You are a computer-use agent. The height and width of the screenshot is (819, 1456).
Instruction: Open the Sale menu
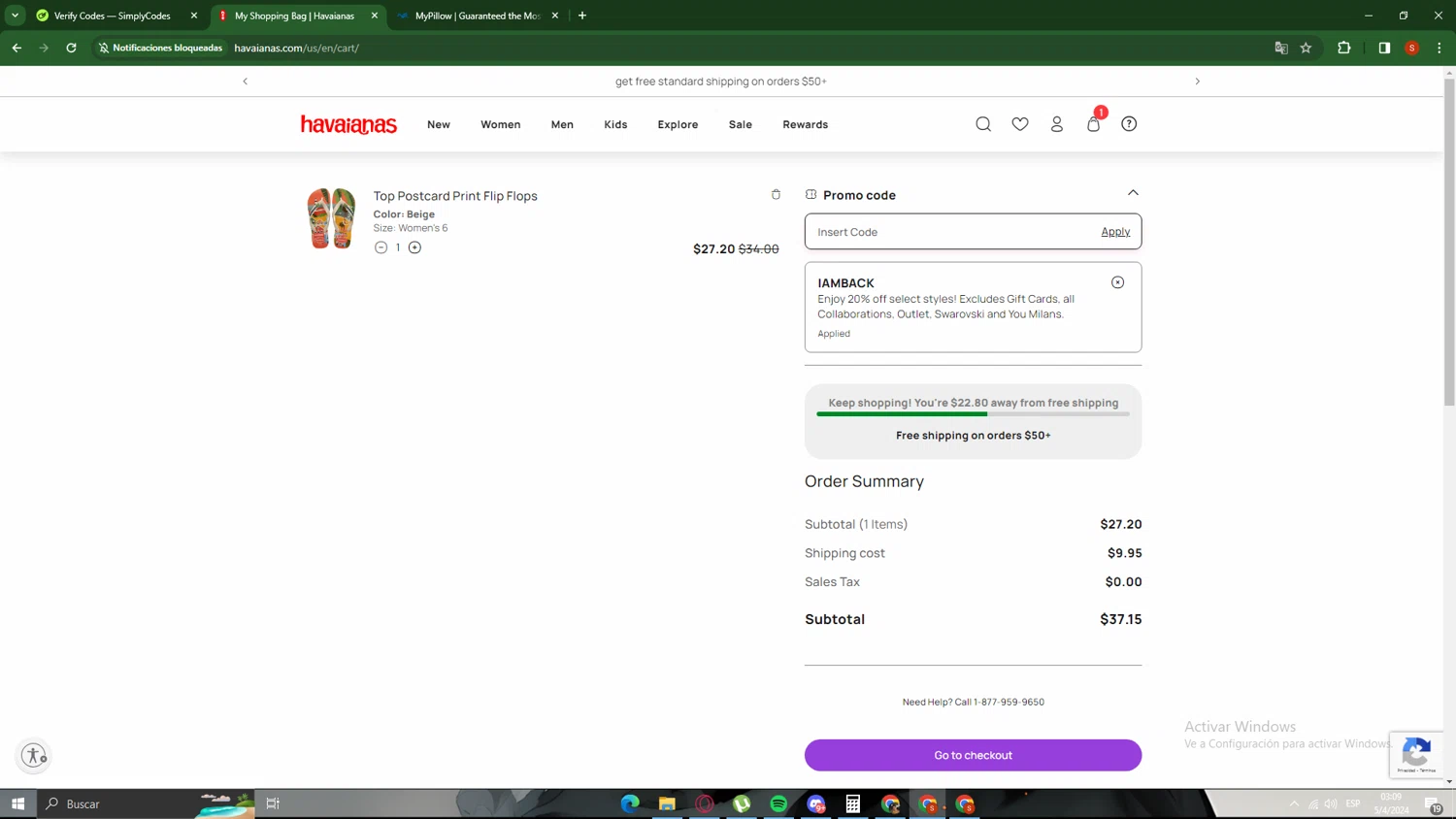741,124
